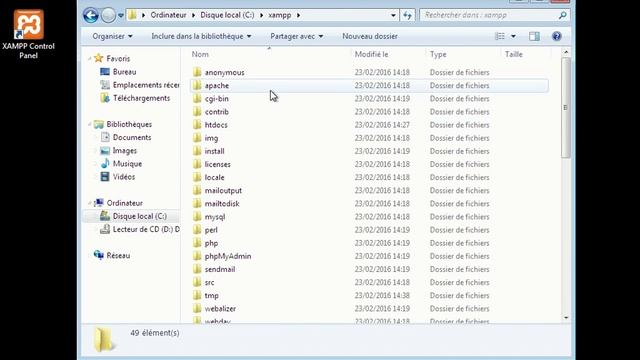Click xampp in the address breadcrumb

tap(280, 15)
